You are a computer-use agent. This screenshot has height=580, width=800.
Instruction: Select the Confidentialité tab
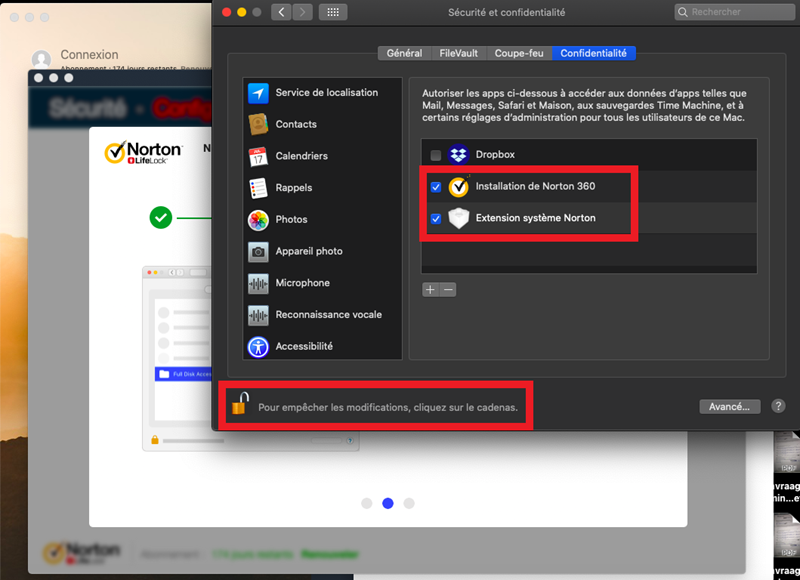click(x=593, y=53)
